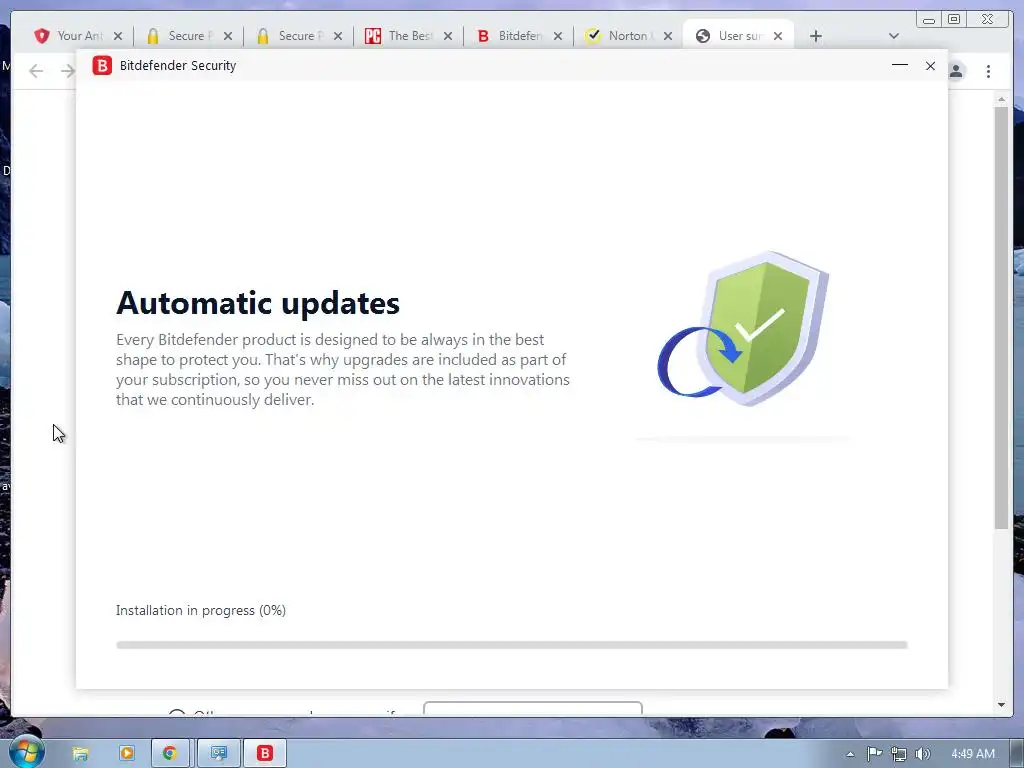Open media player taskbar icon
This screenshot has height=768, width=1024.
pyautogui.click(x=127, y=753)
